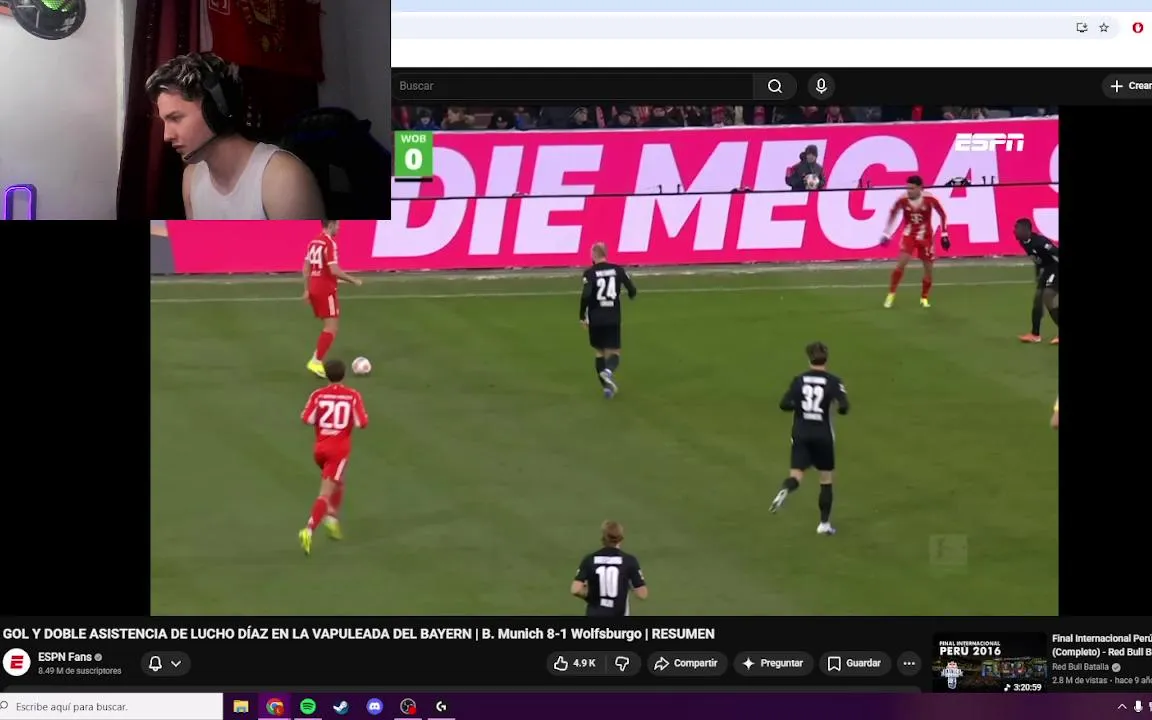Click the Windows taskbar search box
1152x720 pixels.
point(110,707)
